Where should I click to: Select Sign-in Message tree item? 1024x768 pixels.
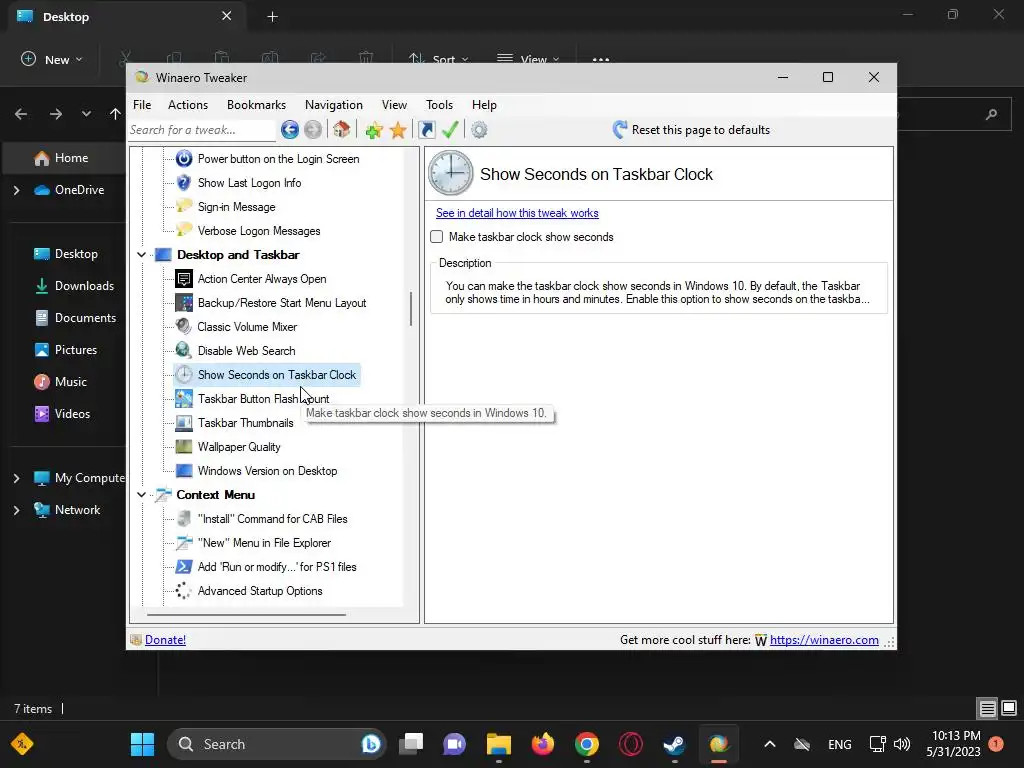236,207
